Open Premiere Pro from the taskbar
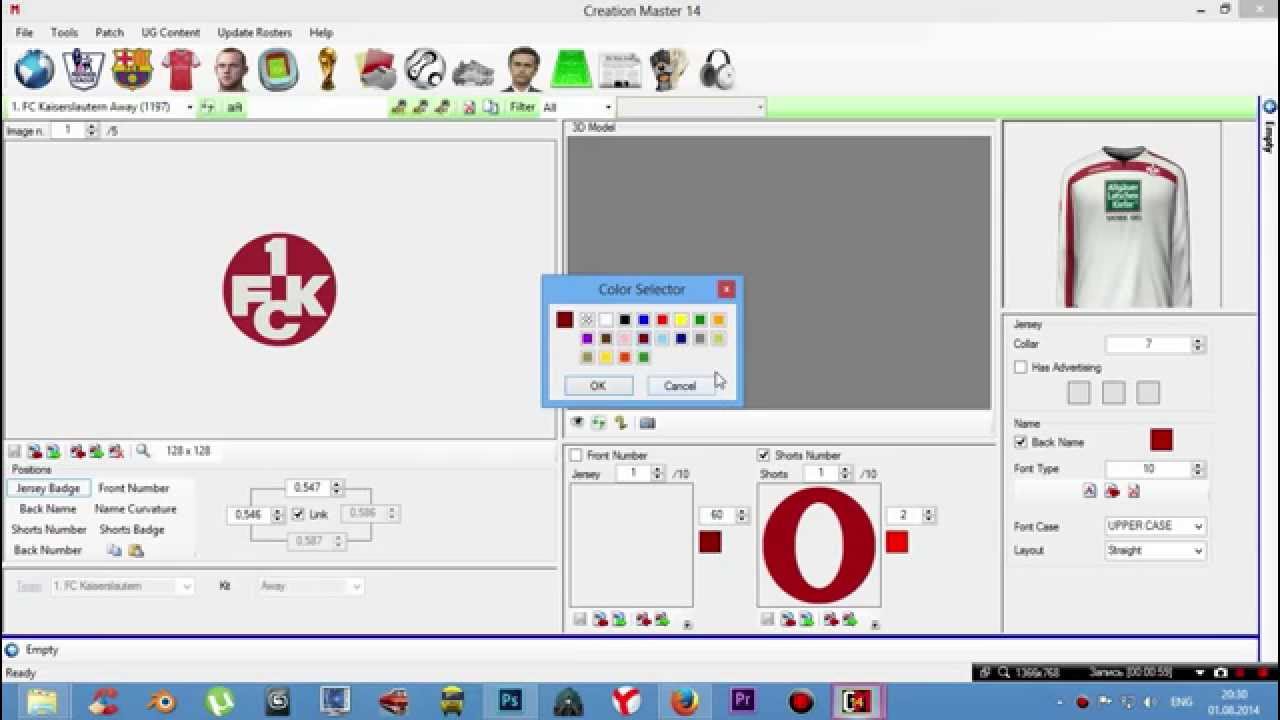1280x720 pixels. point(743,701)
